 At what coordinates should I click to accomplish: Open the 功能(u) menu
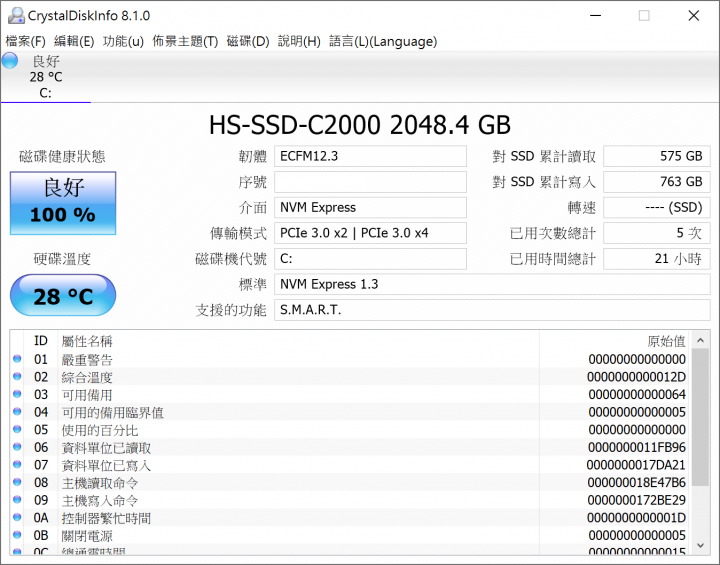123,41
